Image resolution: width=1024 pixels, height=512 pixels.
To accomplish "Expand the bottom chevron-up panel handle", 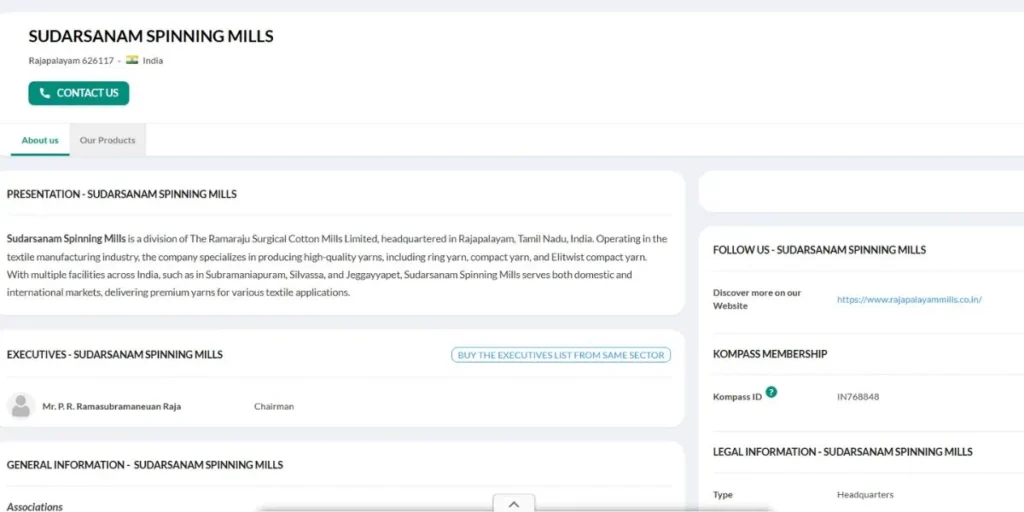I will pos(513,504).
